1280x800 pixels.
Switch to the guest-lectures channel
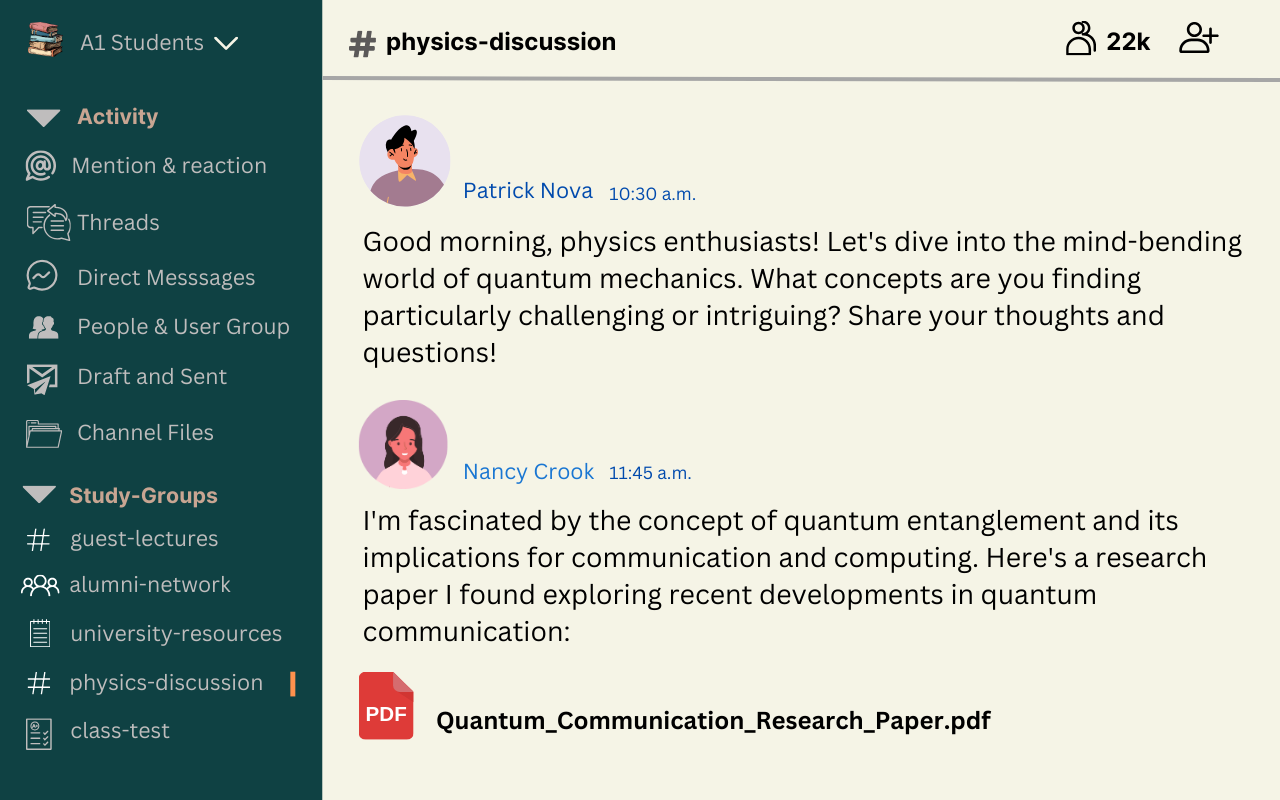point(143,539)
